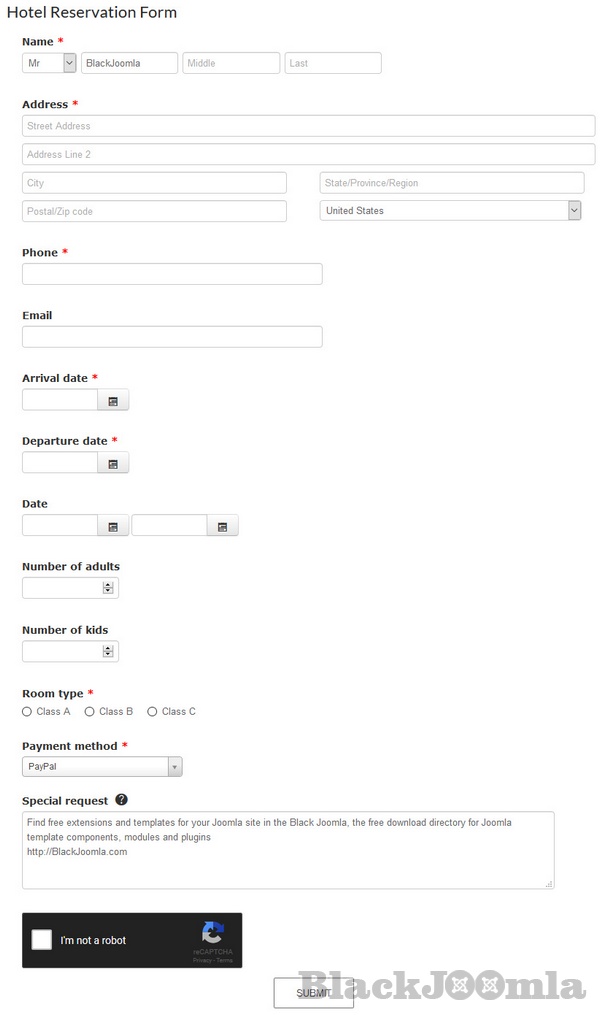Check the I'm not a robot box

click(42, 940)
